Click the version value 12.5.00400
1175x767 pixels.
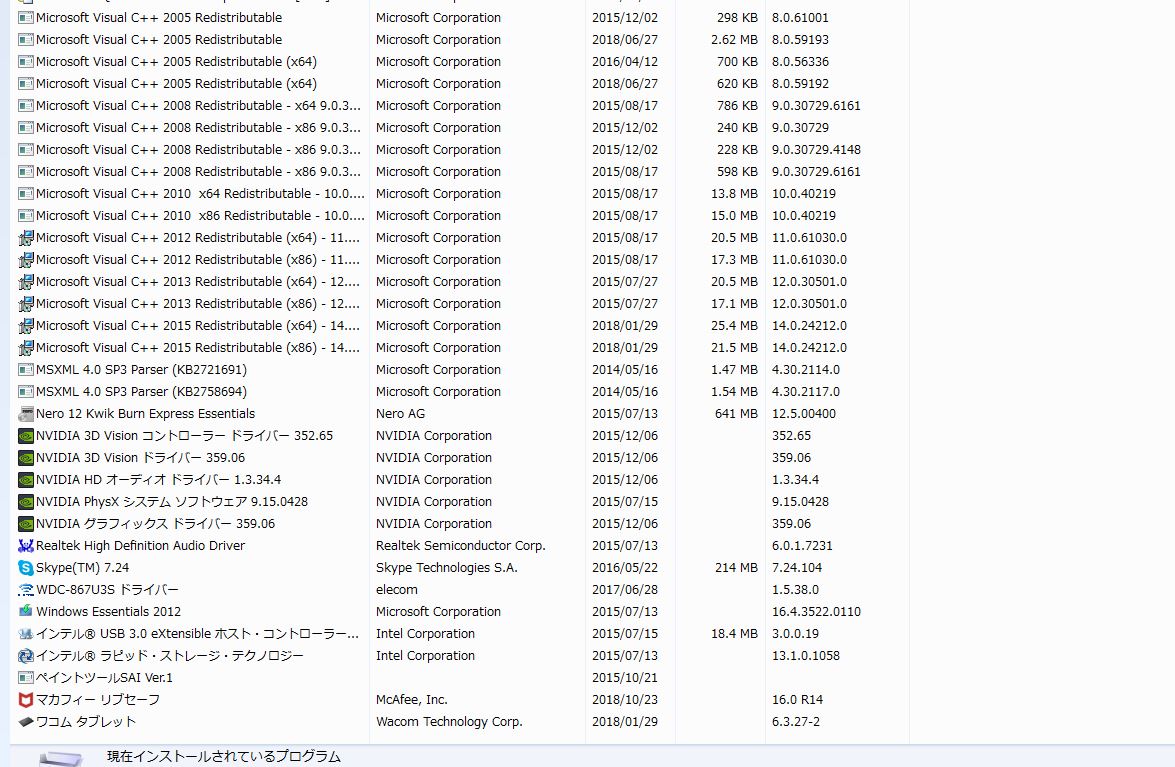tap(803, 413)
